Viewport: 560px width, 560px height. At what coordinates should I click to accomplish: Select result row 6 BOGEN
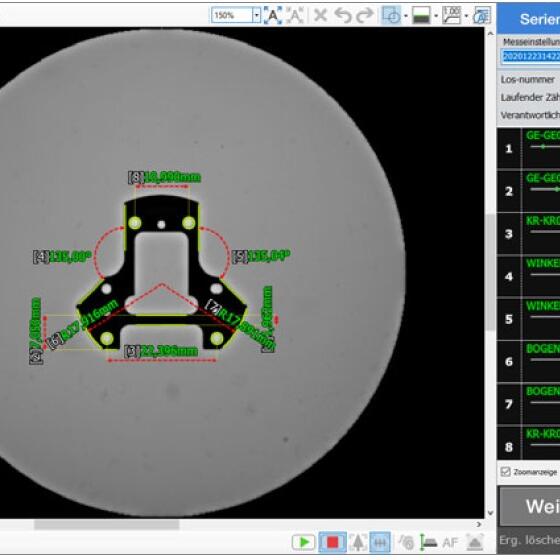click(529, 361)
